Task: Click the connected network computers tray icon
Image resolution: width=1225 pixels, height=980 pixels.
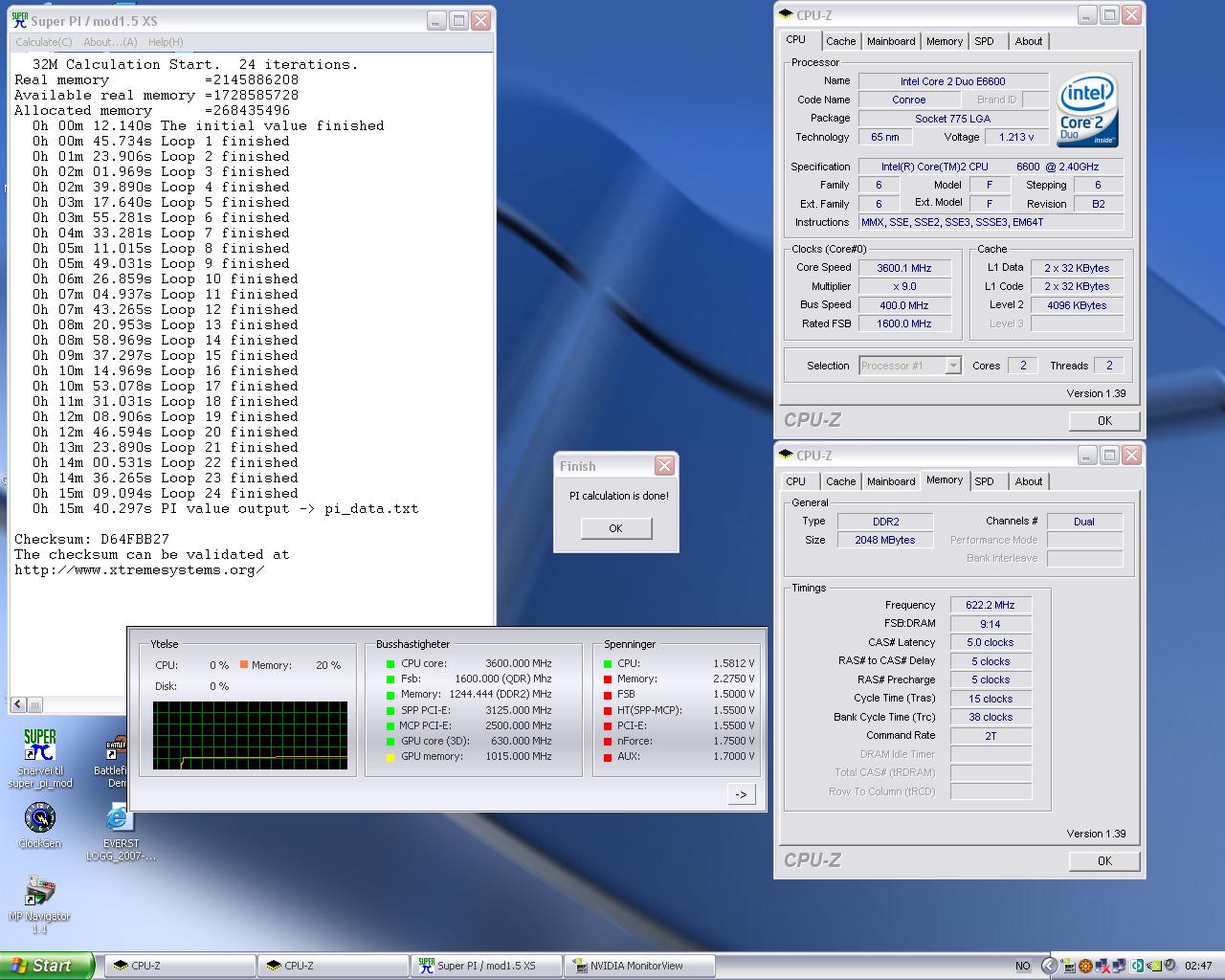Action: tap(1120, 966)
